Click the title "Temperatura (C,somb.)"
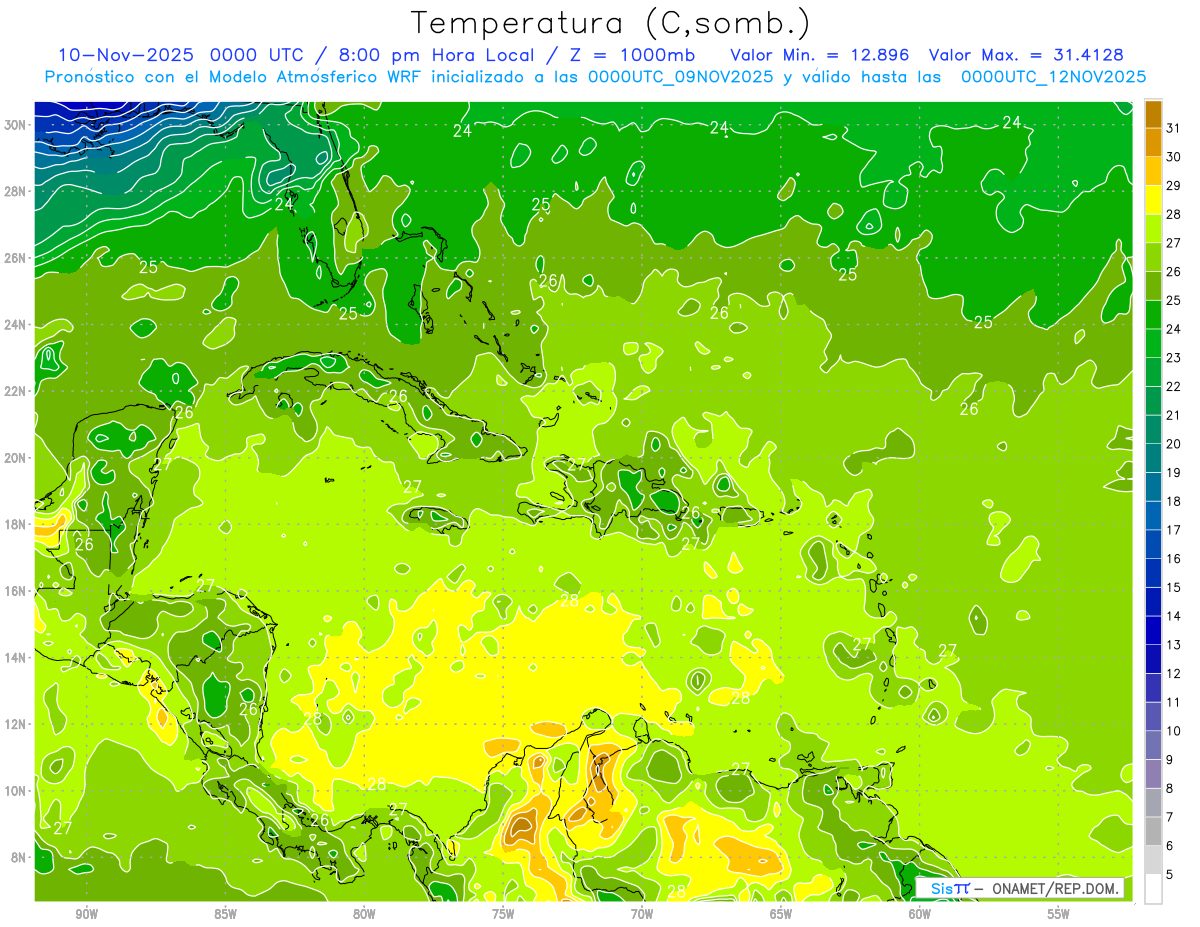 point(611,24)
